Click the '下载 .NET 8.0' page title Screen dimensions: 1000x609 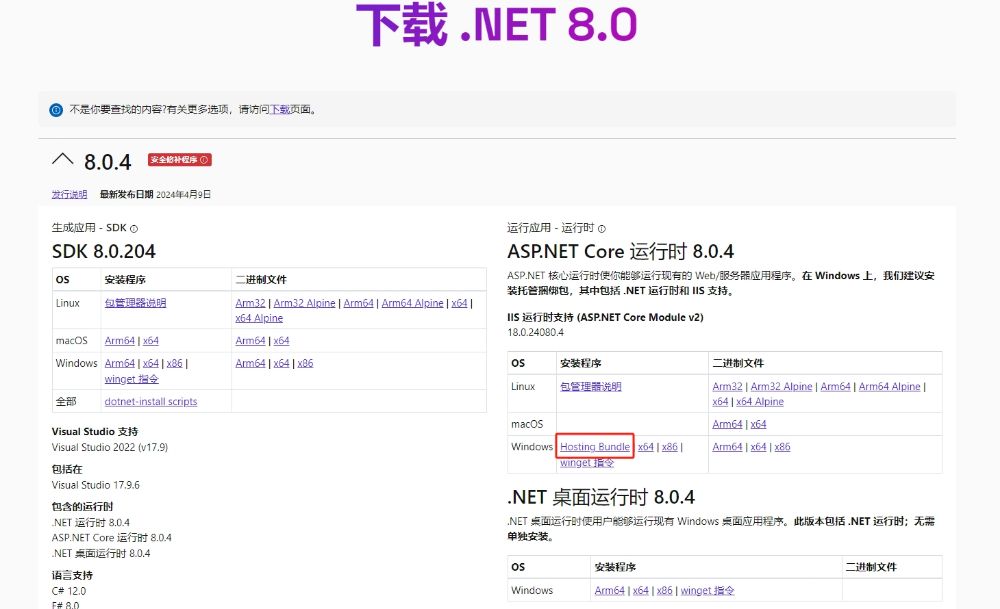coord(497,25)
